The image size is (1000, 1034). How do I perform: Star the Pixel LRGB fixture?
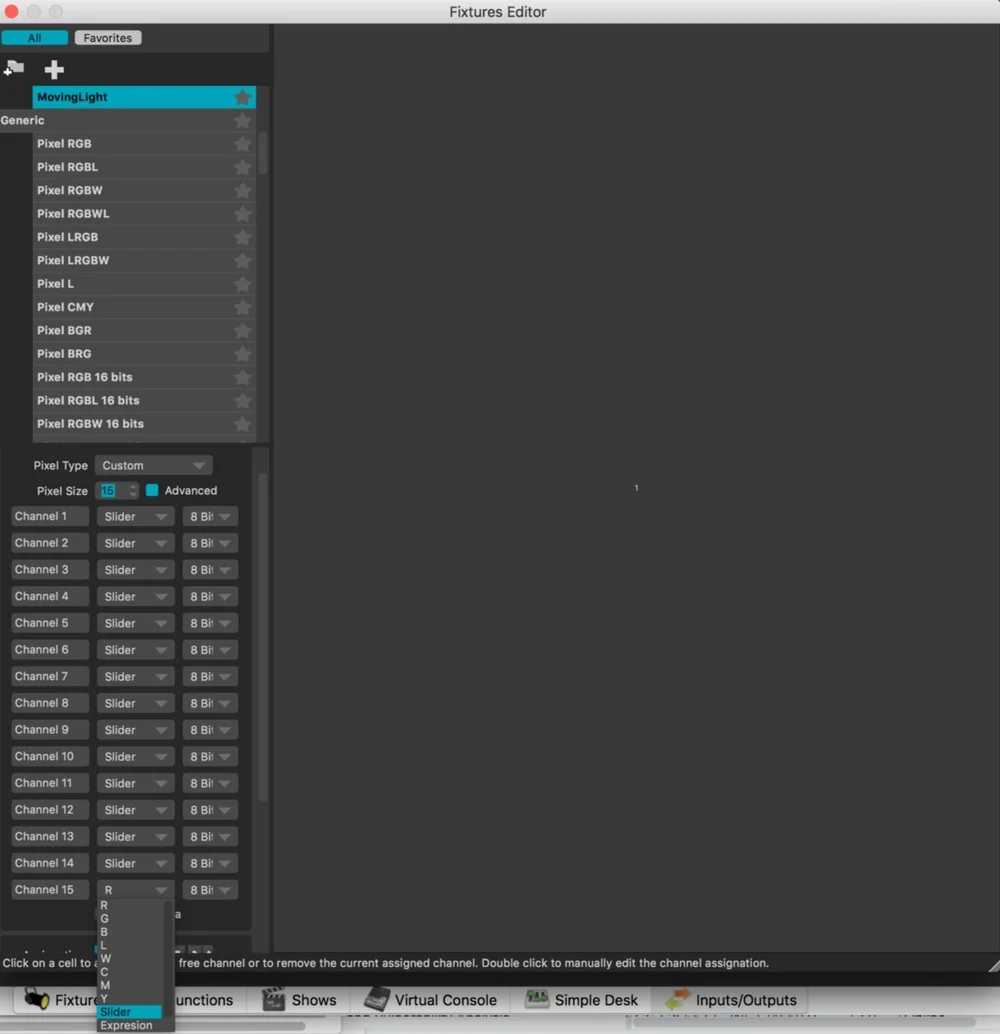[242, 237]
